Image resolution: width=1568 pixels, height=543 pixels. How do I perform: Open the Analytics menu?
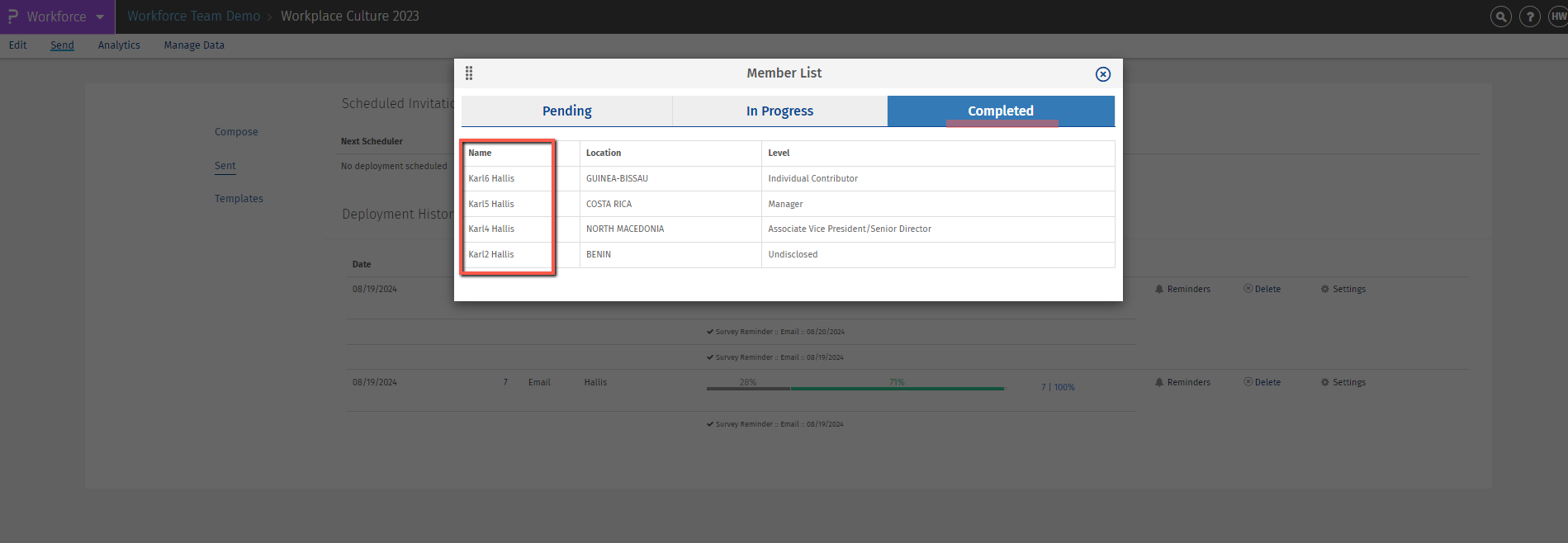(119, 45)
